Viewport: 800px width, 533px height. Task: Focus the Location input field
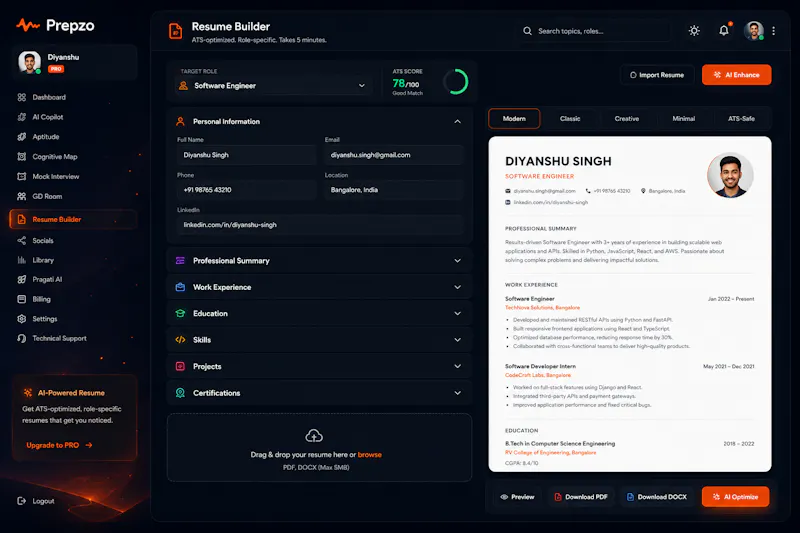[394, 190]
